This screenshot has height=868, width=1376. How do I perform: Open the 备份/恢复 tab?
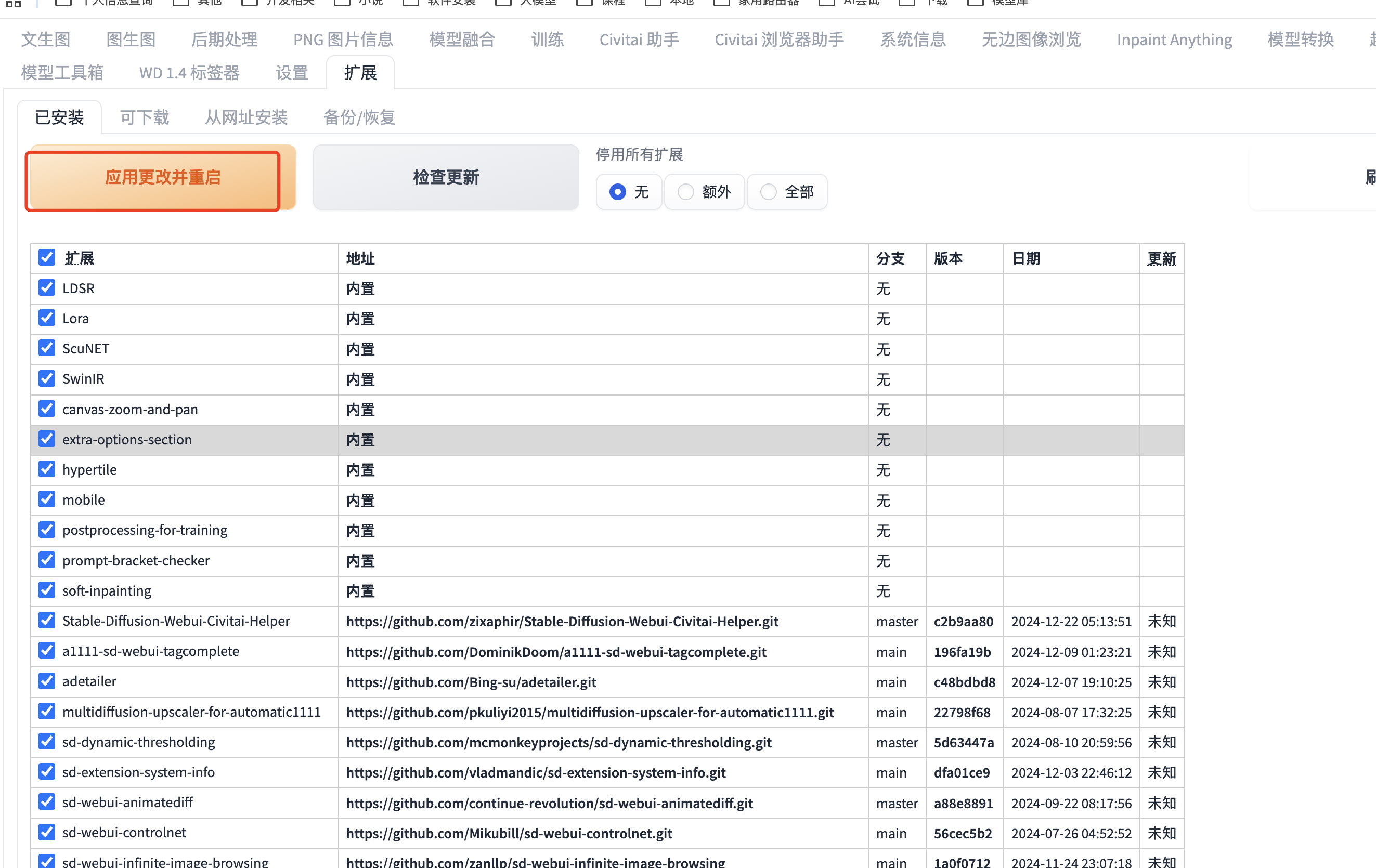coord(359,117)
